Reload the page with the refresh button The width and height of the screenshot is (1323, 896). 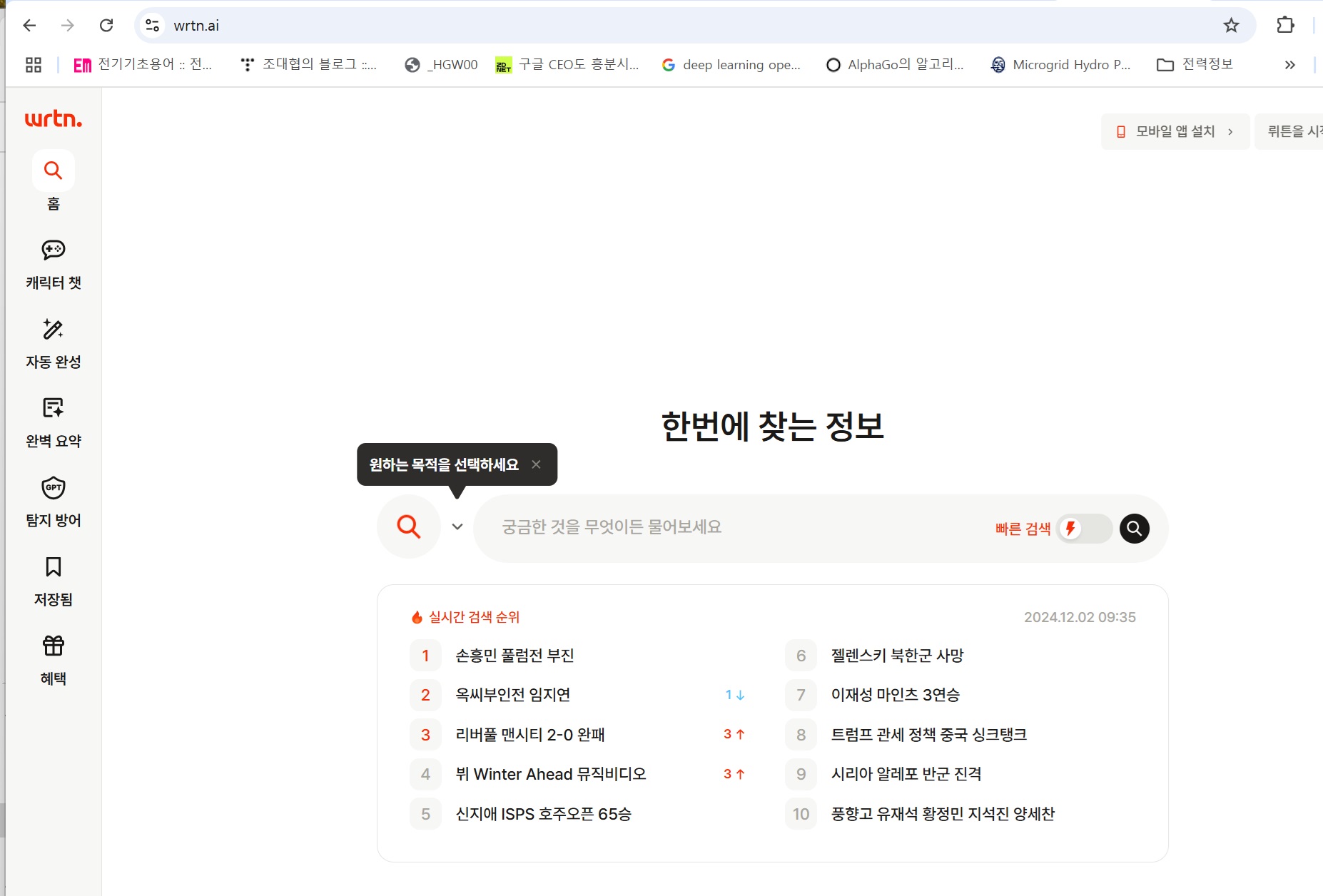[x=106, y=26]
